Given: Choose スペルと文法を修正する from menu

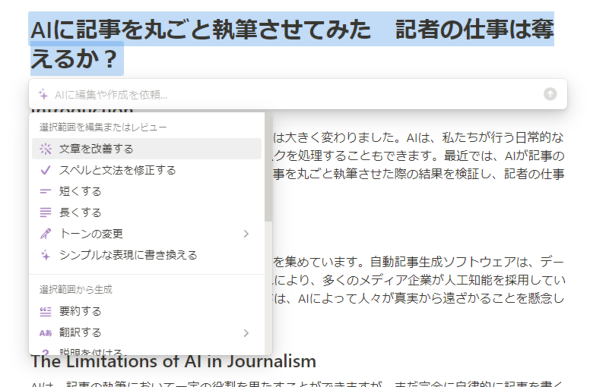Looking at the screenshot, I should (x=147, y=170).
